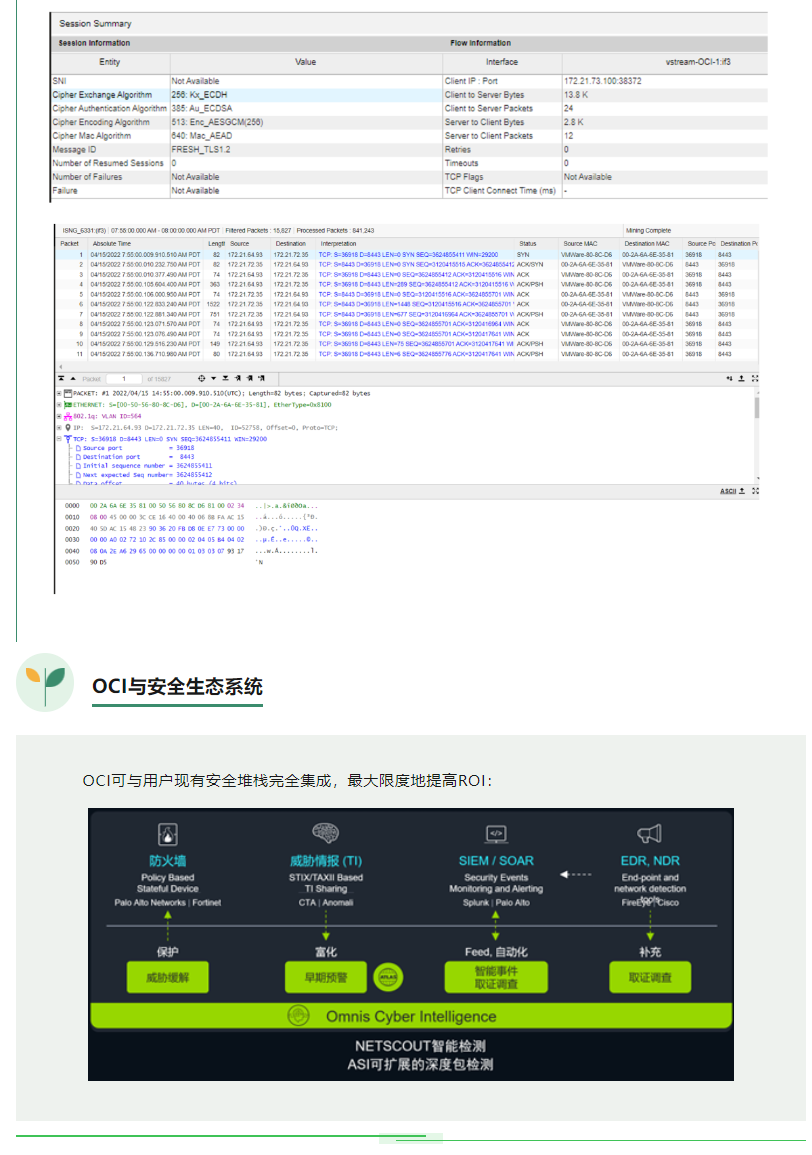Click the fullscreen icon of the packet decode panel

coord(755,379)
